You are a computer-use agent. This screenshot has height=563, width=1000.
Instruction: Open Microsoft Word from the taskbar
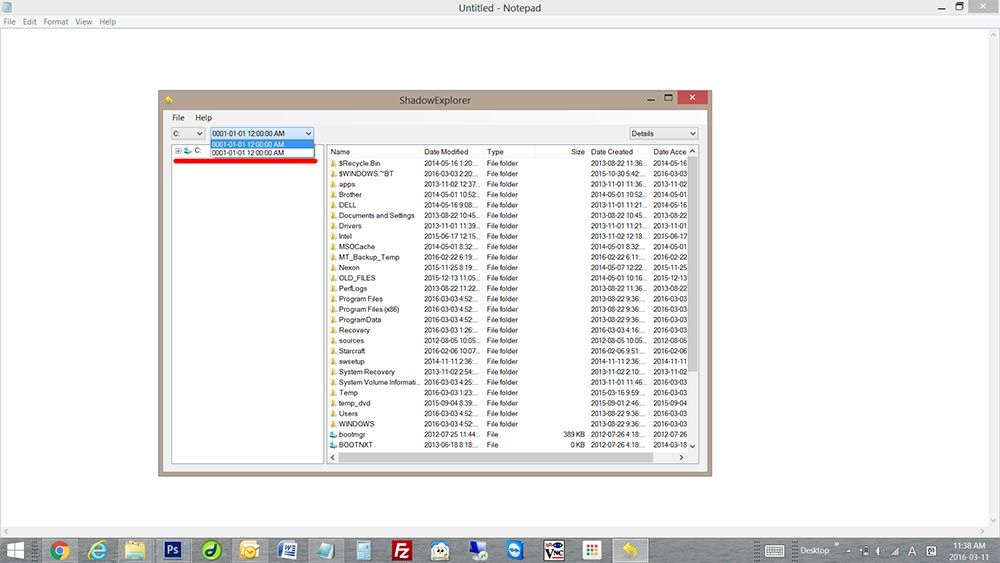[x=287, y=550]
